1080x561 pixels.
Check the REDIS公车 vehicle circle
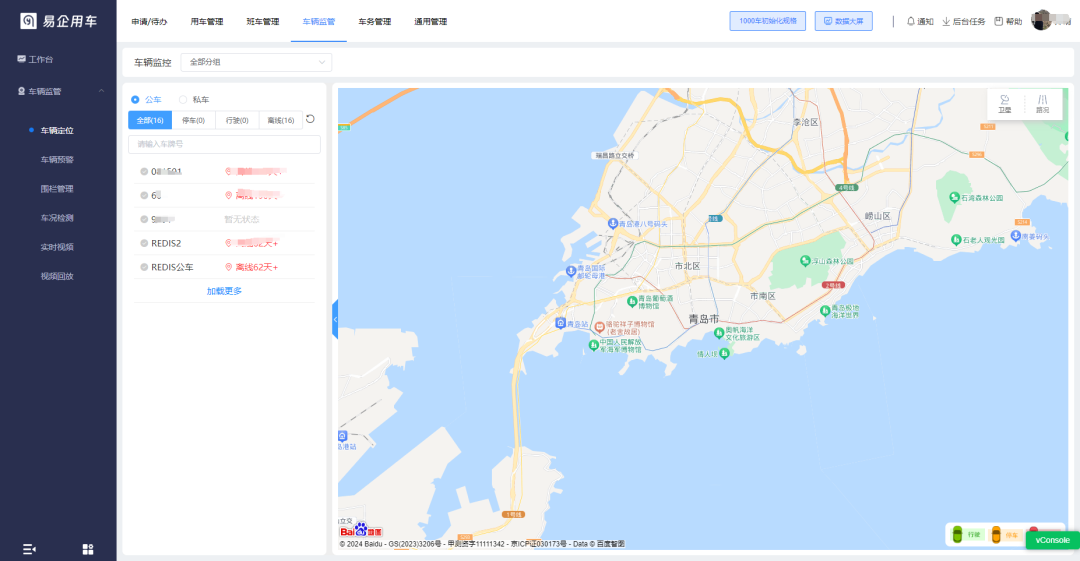point(144,267)
